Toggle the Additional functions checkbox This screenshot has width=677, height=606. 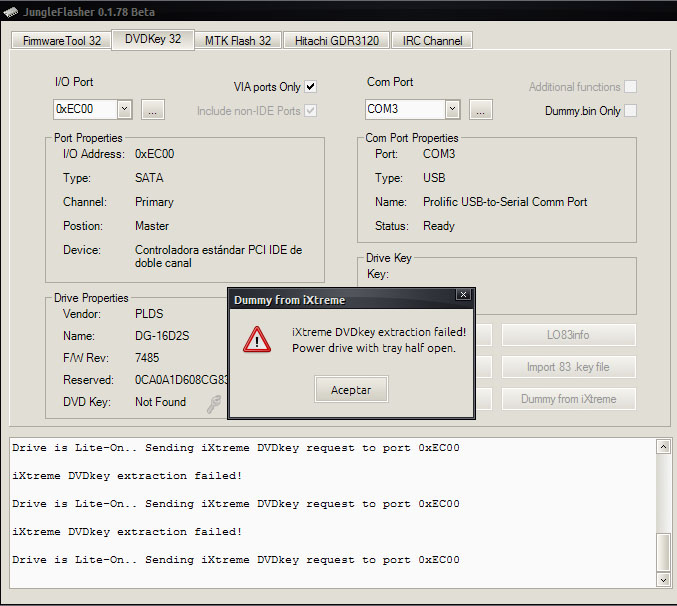[630, 87]
